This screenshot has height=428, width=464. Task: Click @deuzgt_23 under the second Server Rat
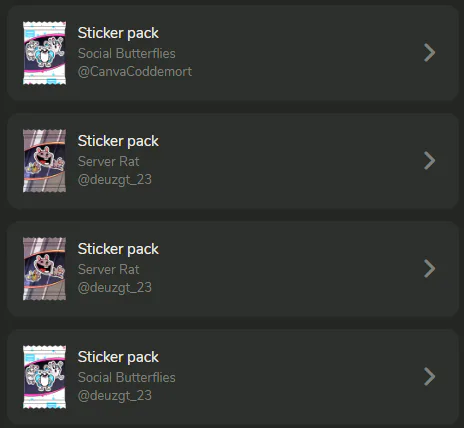(x=115, y=288)
